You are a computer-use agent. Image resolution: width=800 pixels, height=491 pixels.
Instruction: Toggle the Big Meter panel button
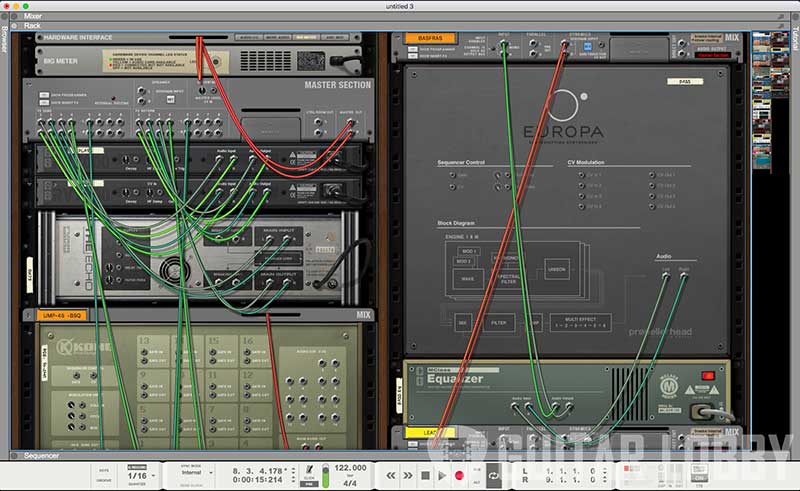coord(306,37)
